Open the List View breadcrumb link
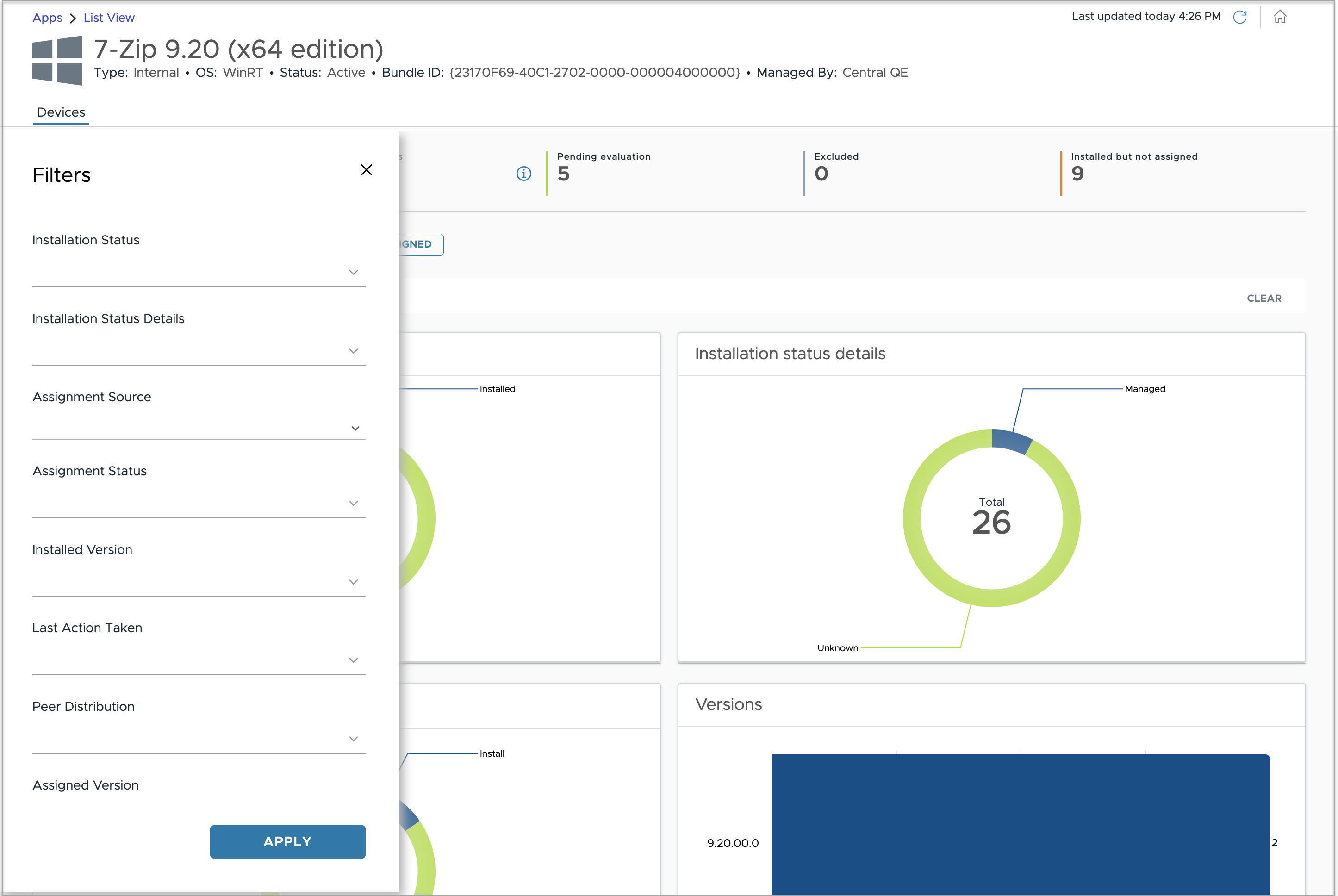Screen dimensions: 1338x896 tap(109, 18)
